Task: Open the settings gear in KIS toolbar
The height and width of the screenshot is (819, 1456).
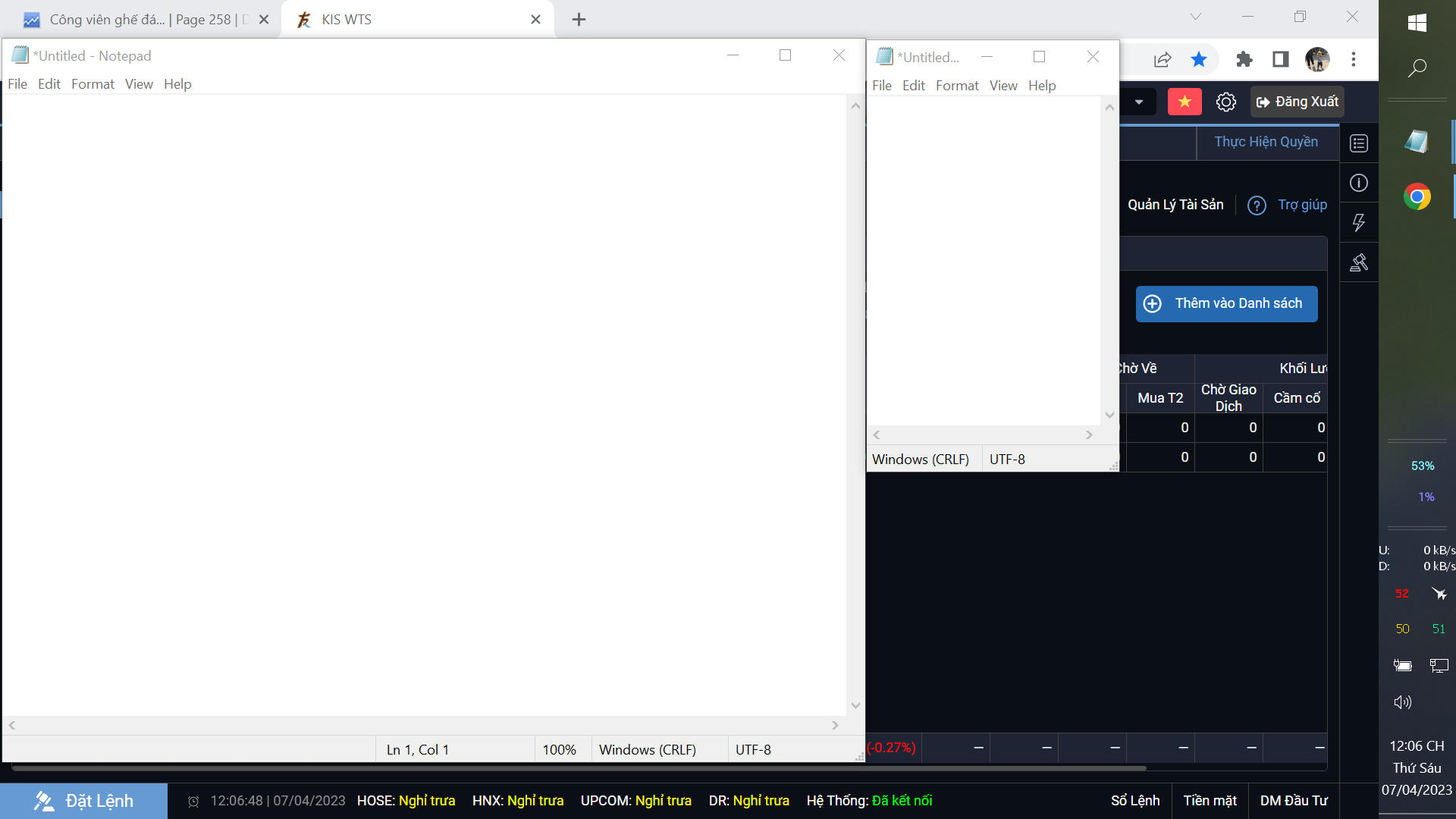Action: [x=1225, y=102]
